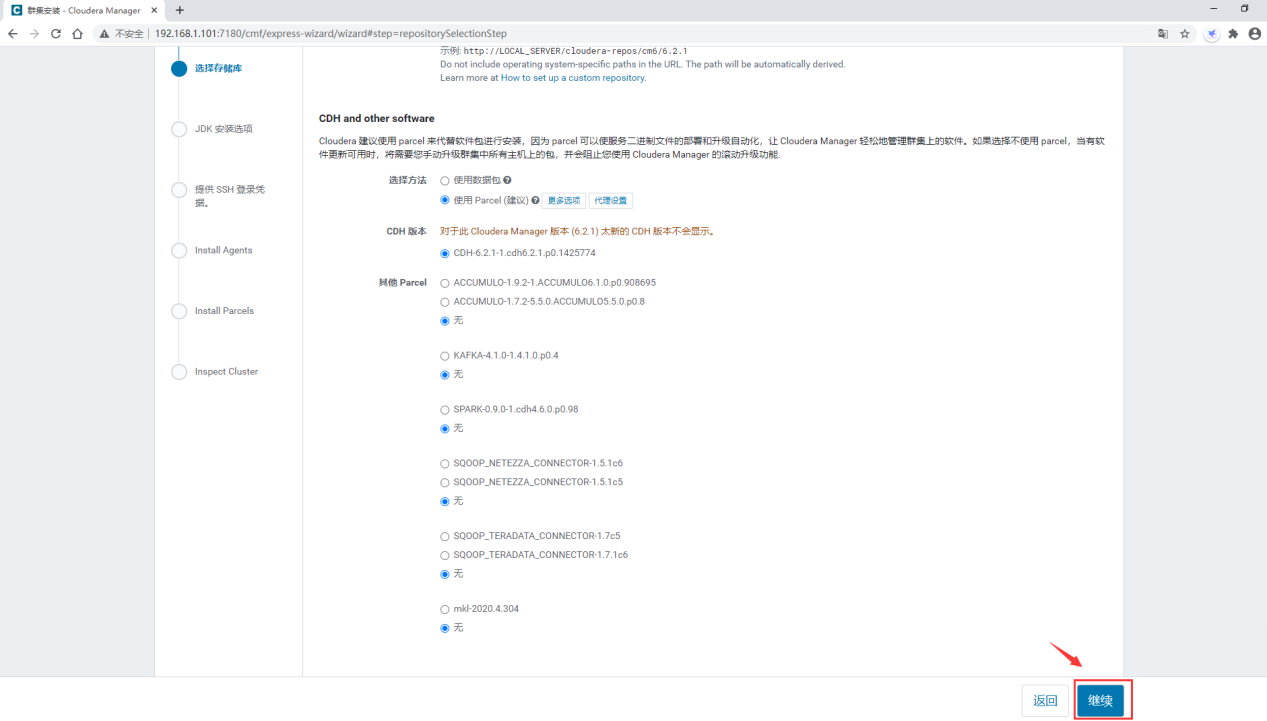Click the 更多选项 button
Image resolution: width=1267 pixels, height=721 pixels.
pos(564,201)
